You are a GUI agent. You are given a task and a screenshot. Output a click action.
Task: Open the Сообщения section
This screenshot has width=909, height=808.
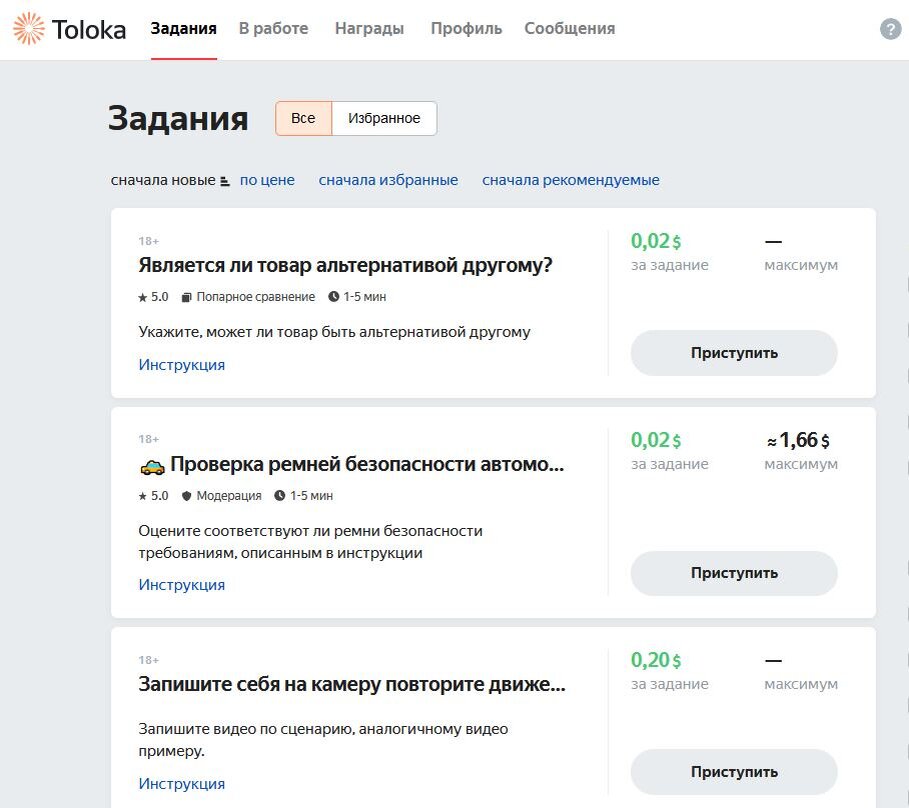click(x=568, y=28)
